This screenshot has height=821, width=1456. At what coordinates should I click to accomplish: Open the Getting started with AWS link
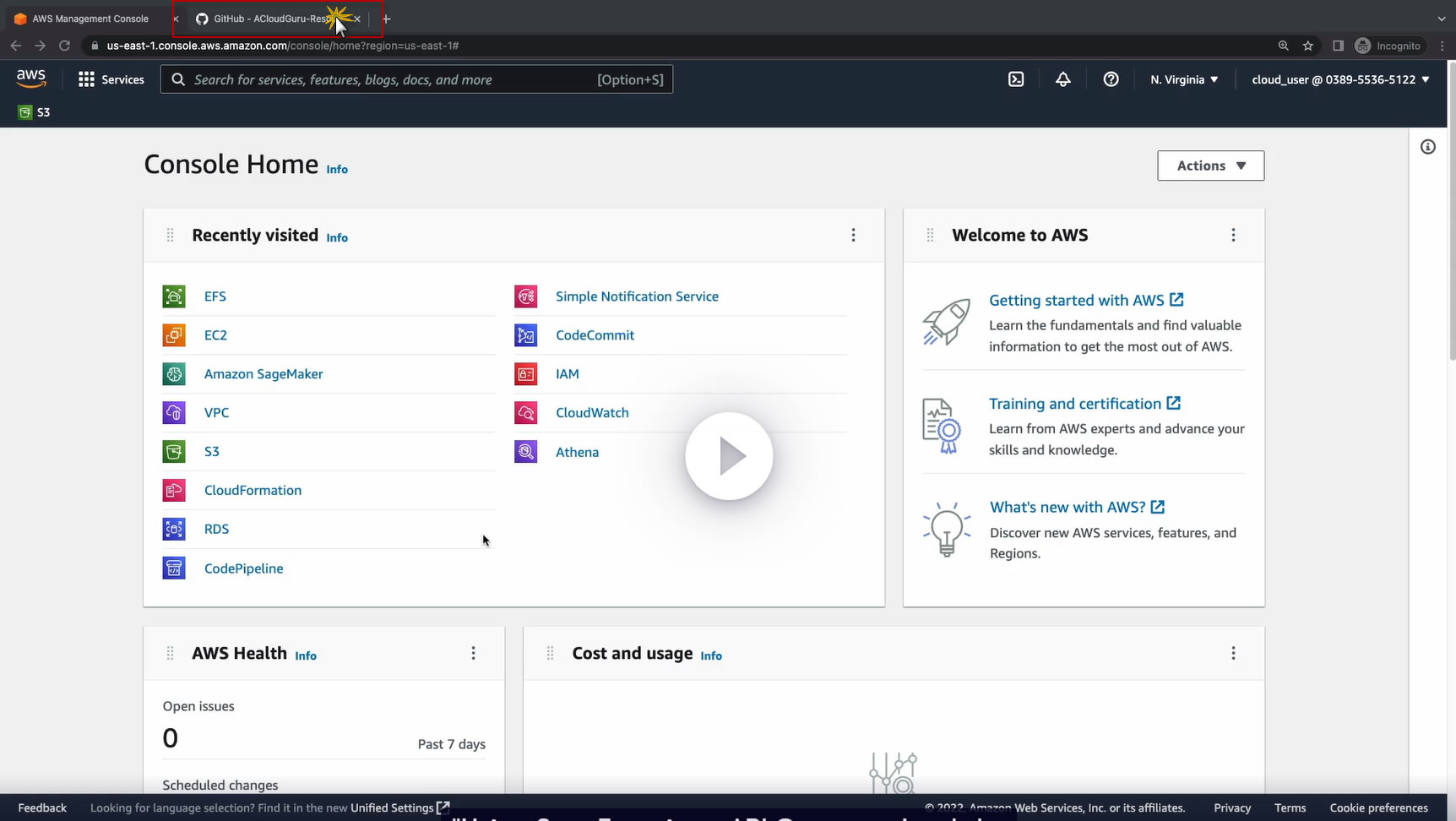pyautogui.click(x=1086, y=300)
